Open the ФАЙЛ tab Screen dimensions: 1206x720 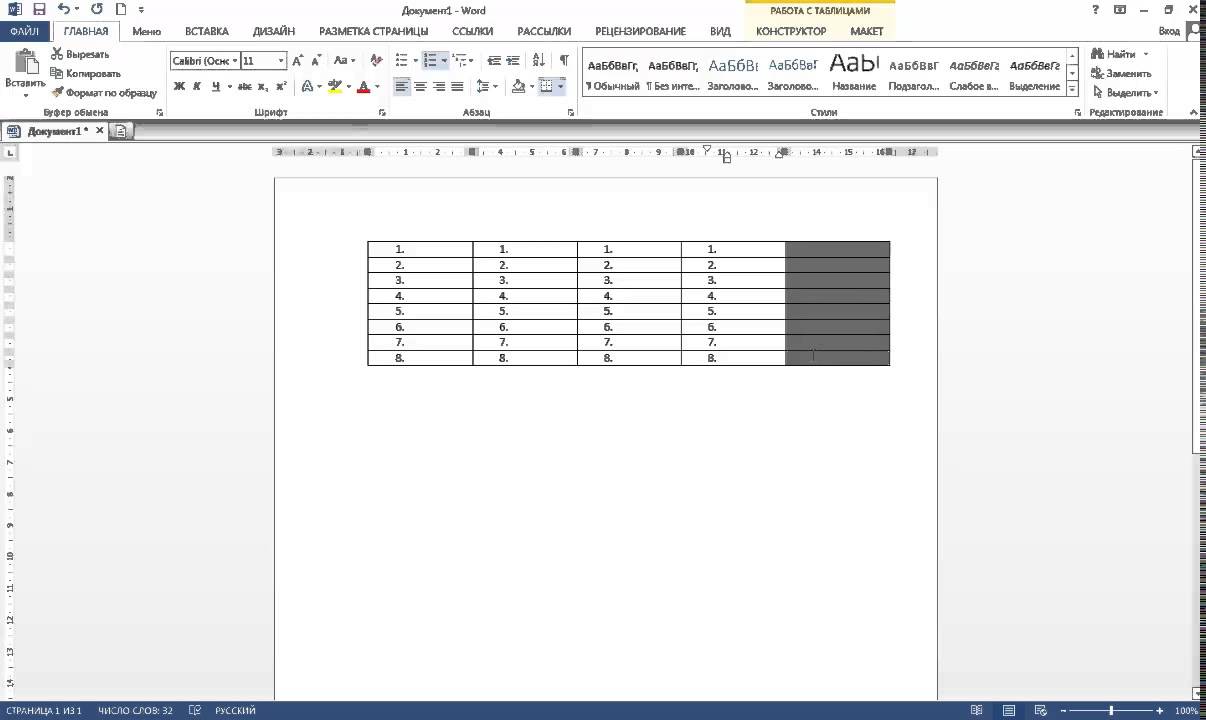25,31
